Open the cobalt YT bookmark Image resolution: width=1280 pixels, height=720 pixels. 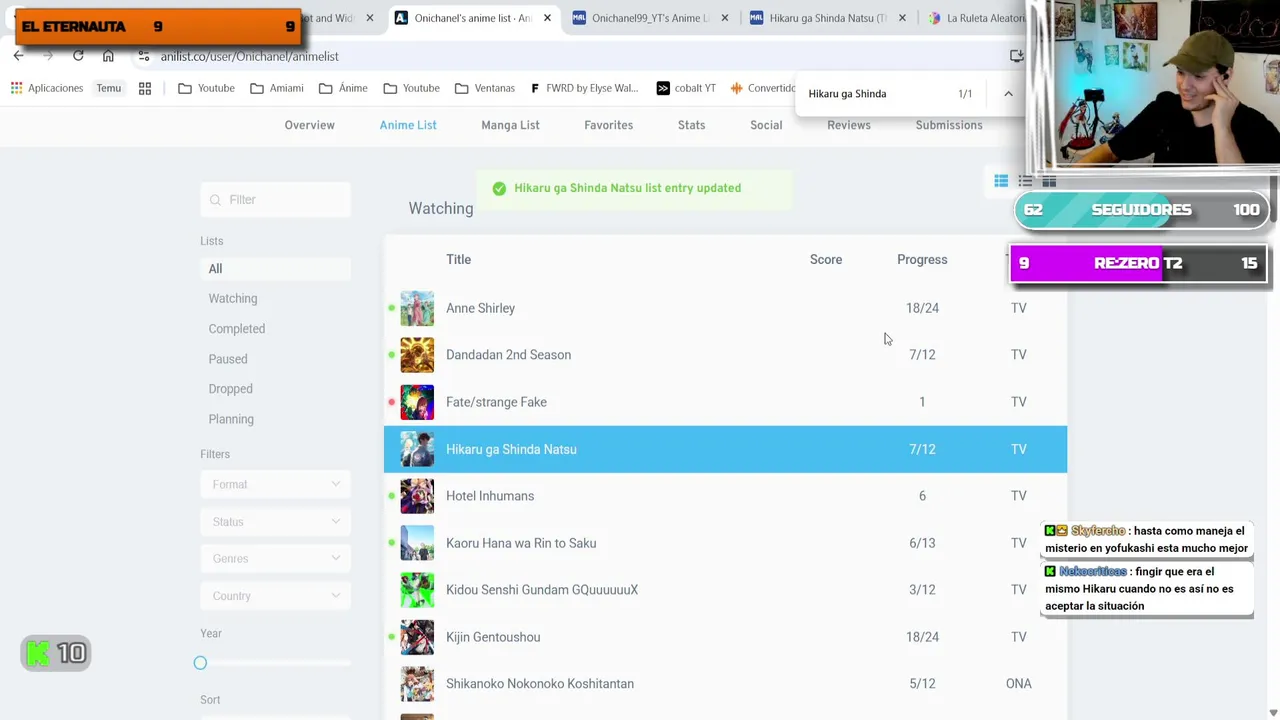pyautogui.click(x=686, y=88)
